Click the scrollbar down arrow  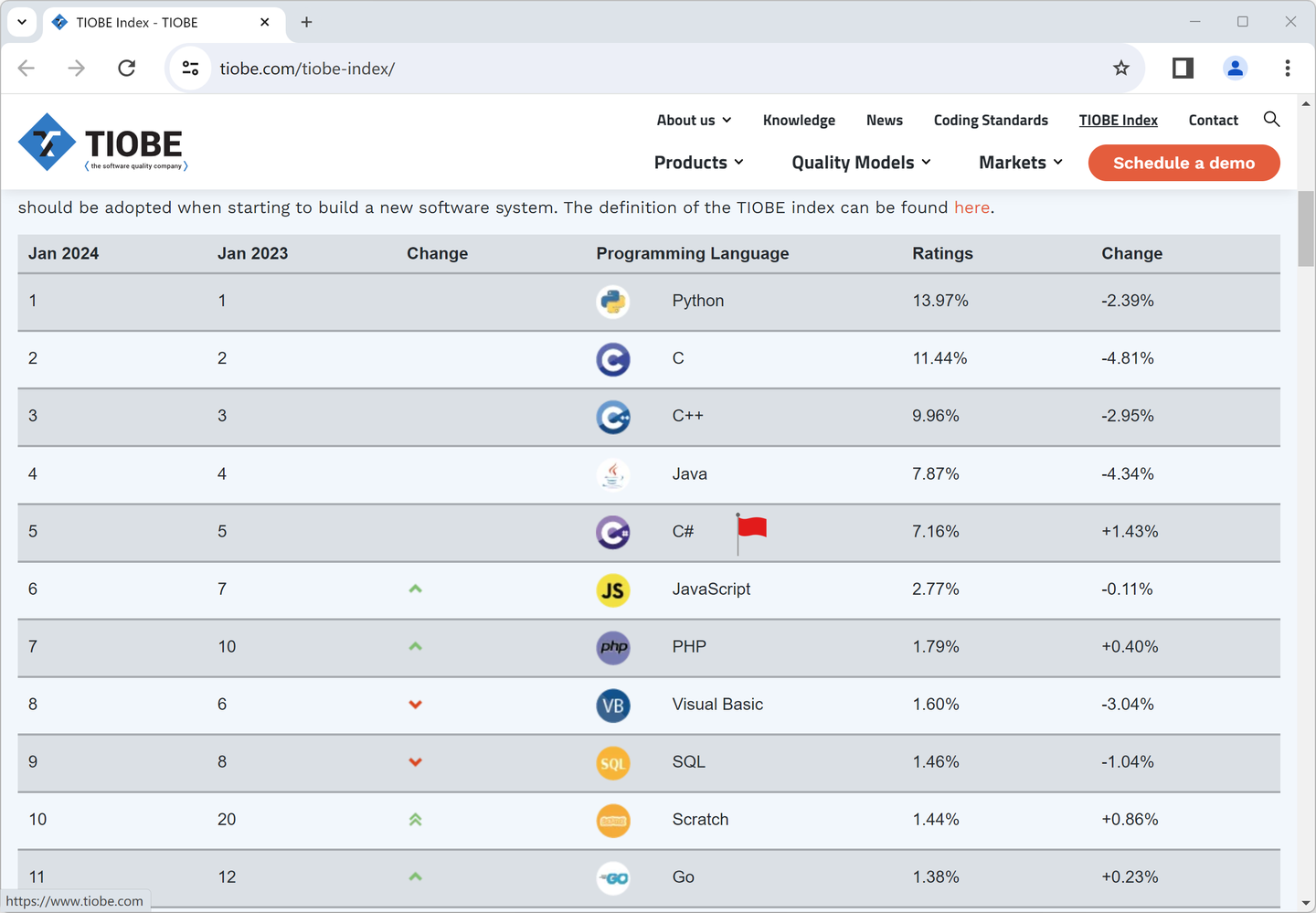[1306, 903]
